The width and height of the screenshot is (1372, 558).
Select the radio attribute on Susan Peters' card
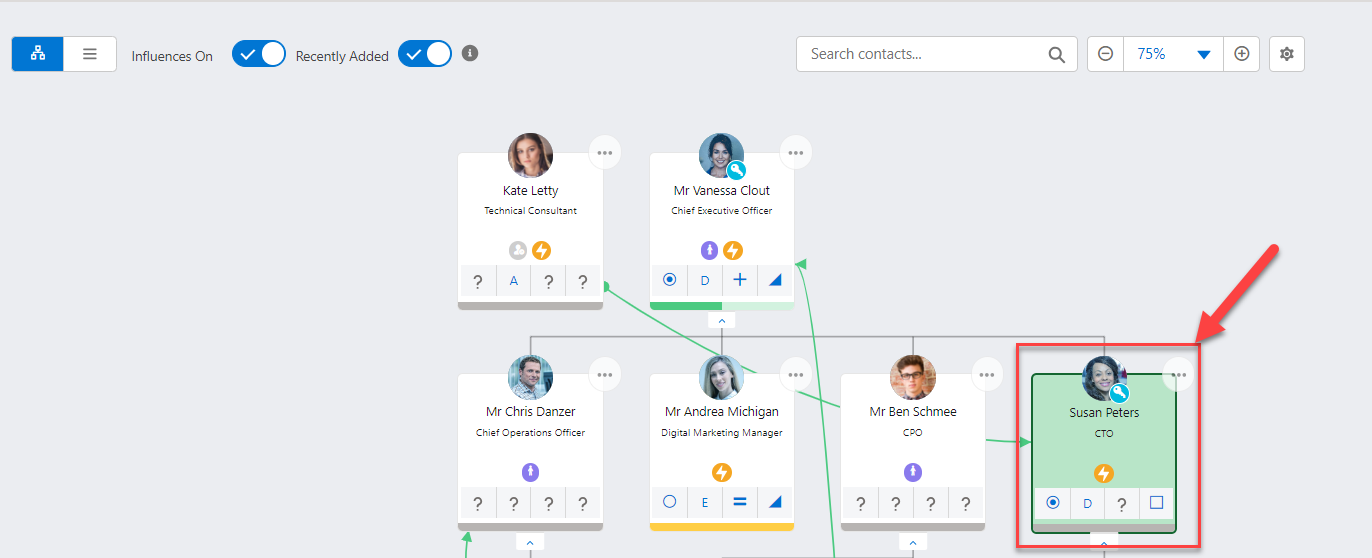1052,502
